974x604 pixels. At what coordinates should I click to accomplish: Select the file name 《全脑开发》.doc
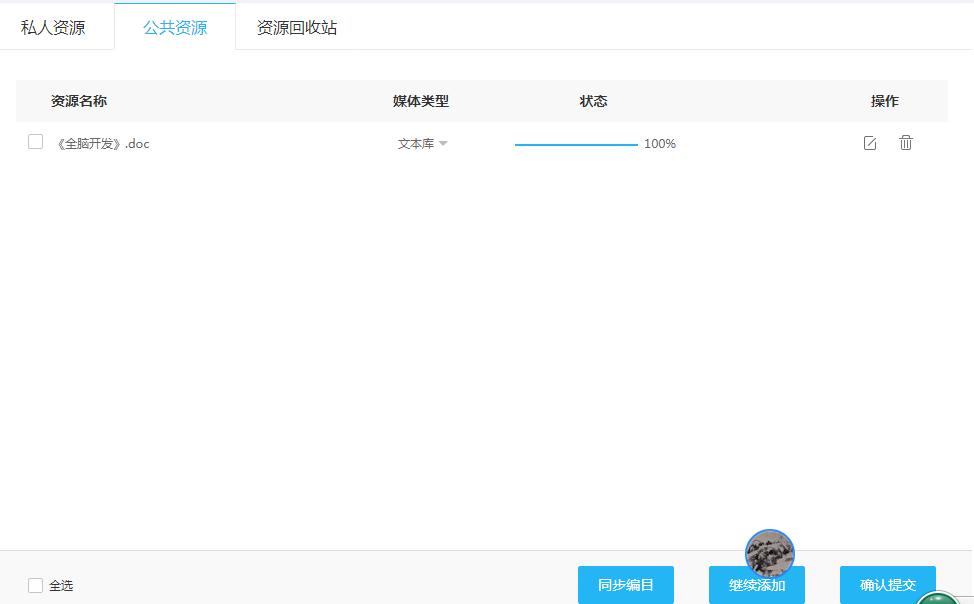coord(102,144)
